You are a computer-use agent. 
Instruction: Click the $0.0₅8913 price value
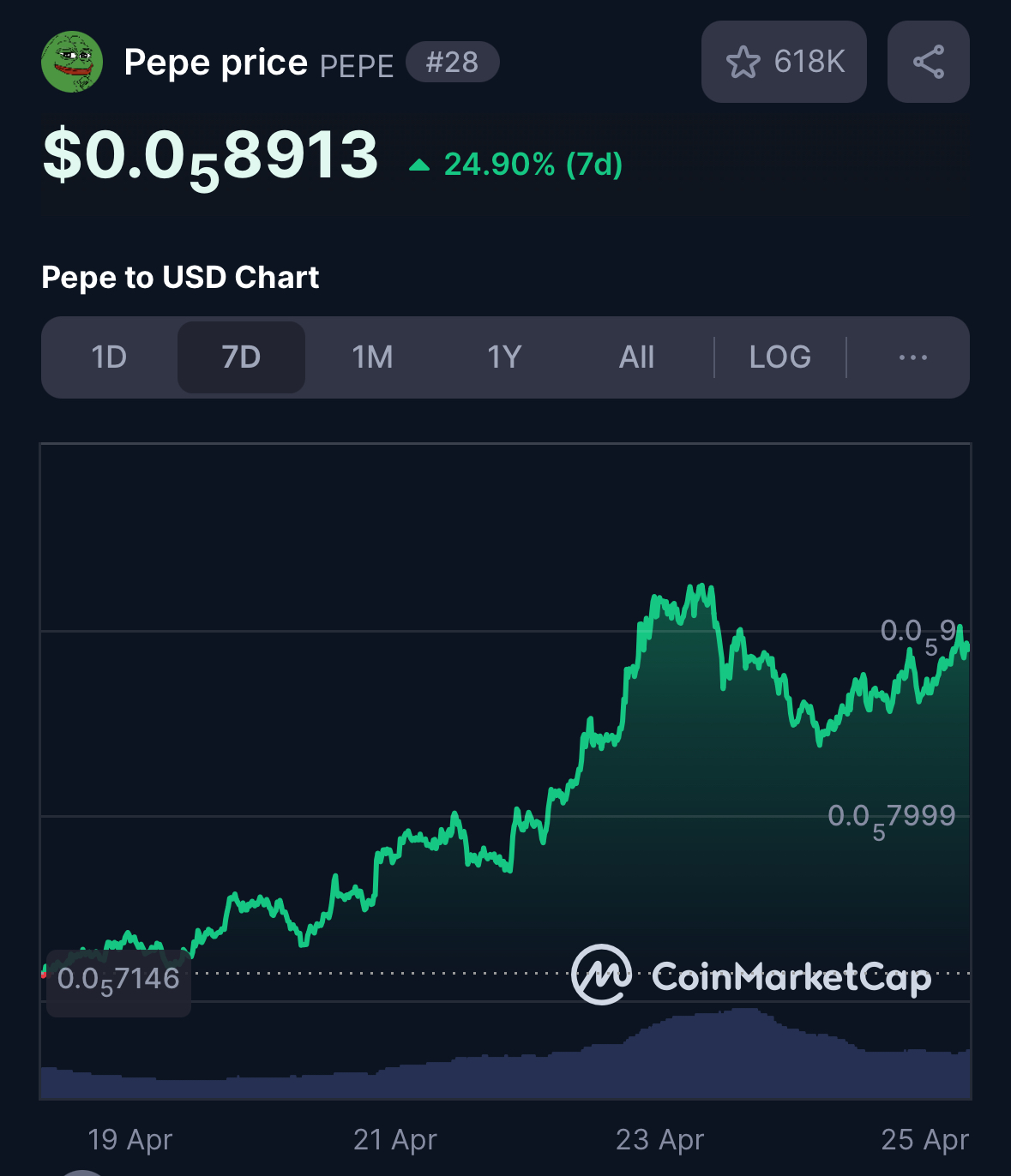coord(210,158)
